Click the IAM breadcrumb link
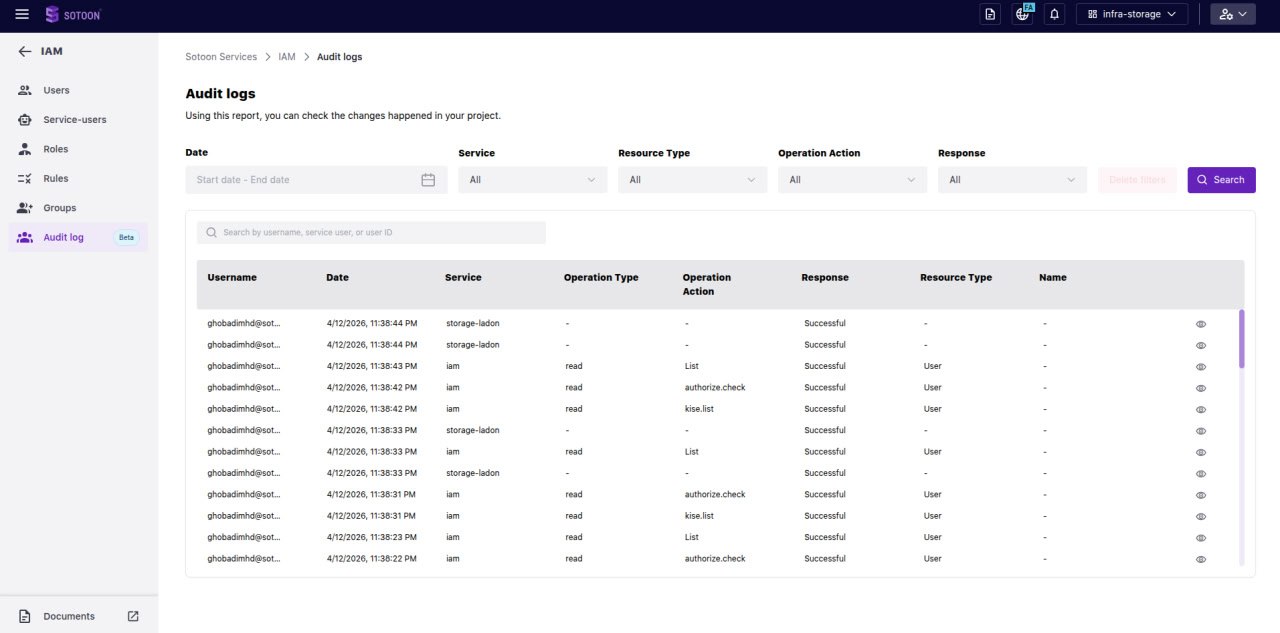The width and height of the screenshot is (1280, 633). tap(287, 57)
